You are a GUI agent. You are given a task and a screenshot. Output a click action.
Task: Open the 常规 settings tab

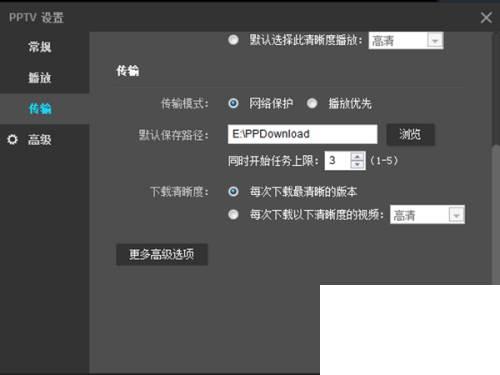click(x=40, y=47)
